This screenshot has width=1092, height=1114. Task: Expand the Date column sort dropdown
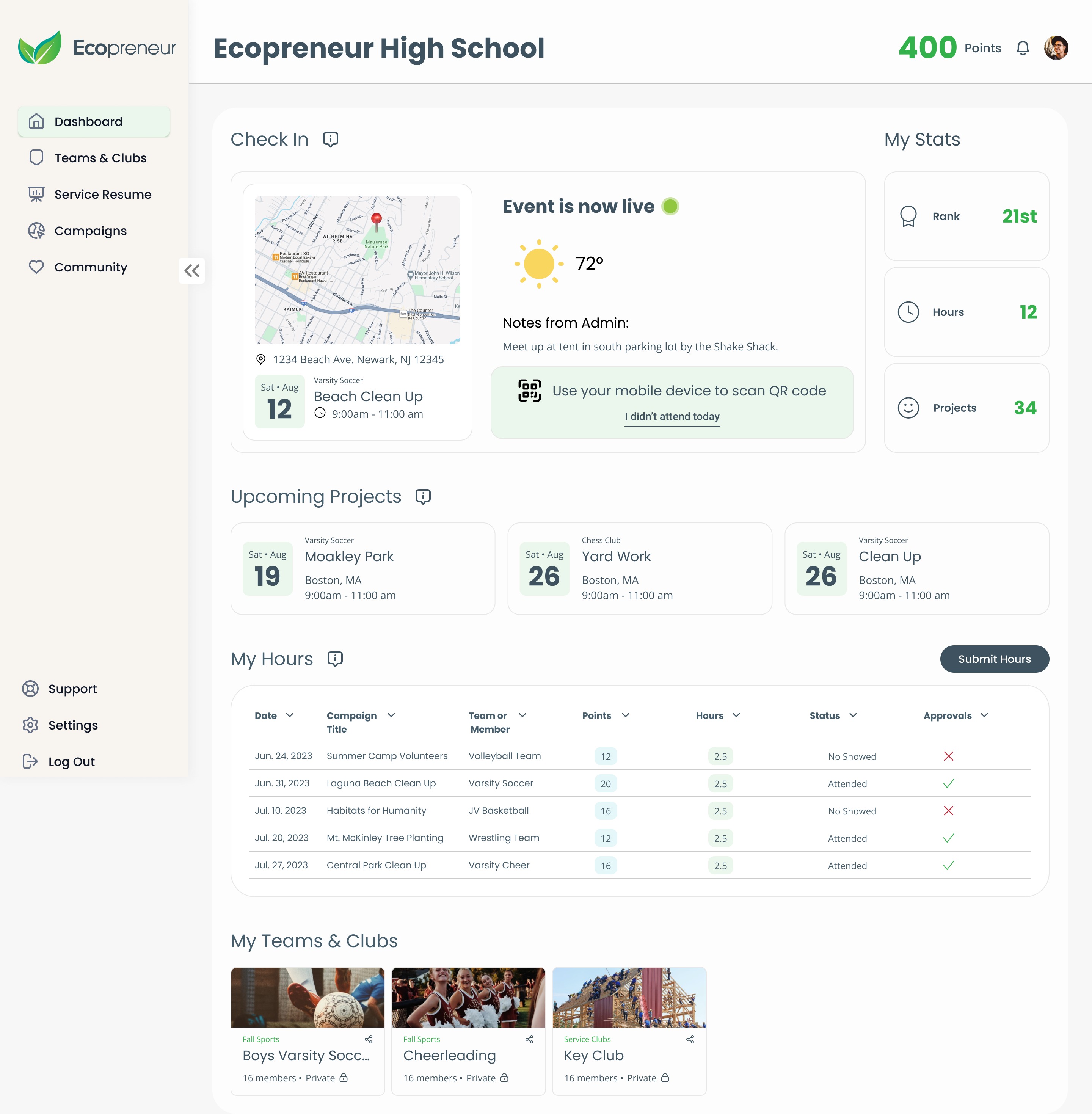pos(290,715)
